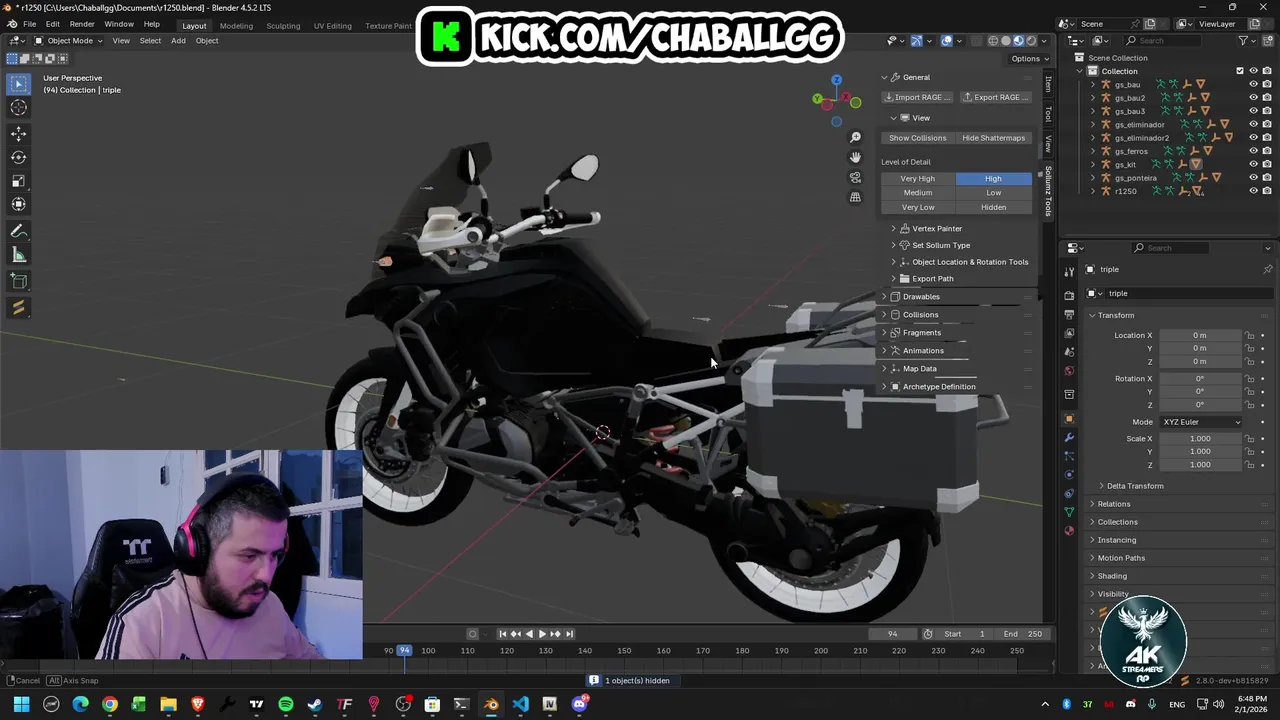This screenshot has height=720, width=1280.
Task: Activate the Transform tool
Action: click(18, 205)
